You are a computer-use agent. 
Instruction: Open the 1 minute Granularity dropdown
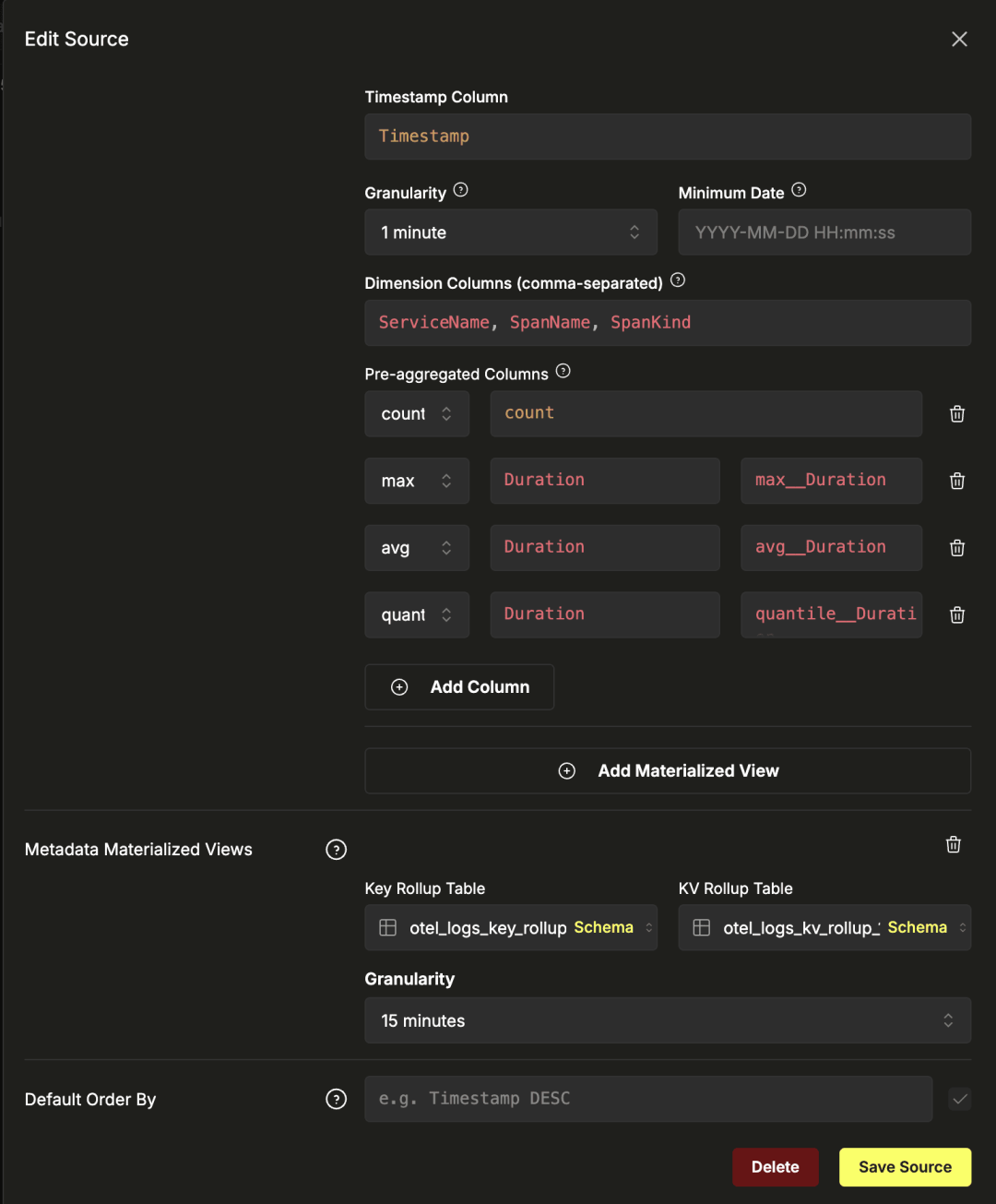pos(511,232)
